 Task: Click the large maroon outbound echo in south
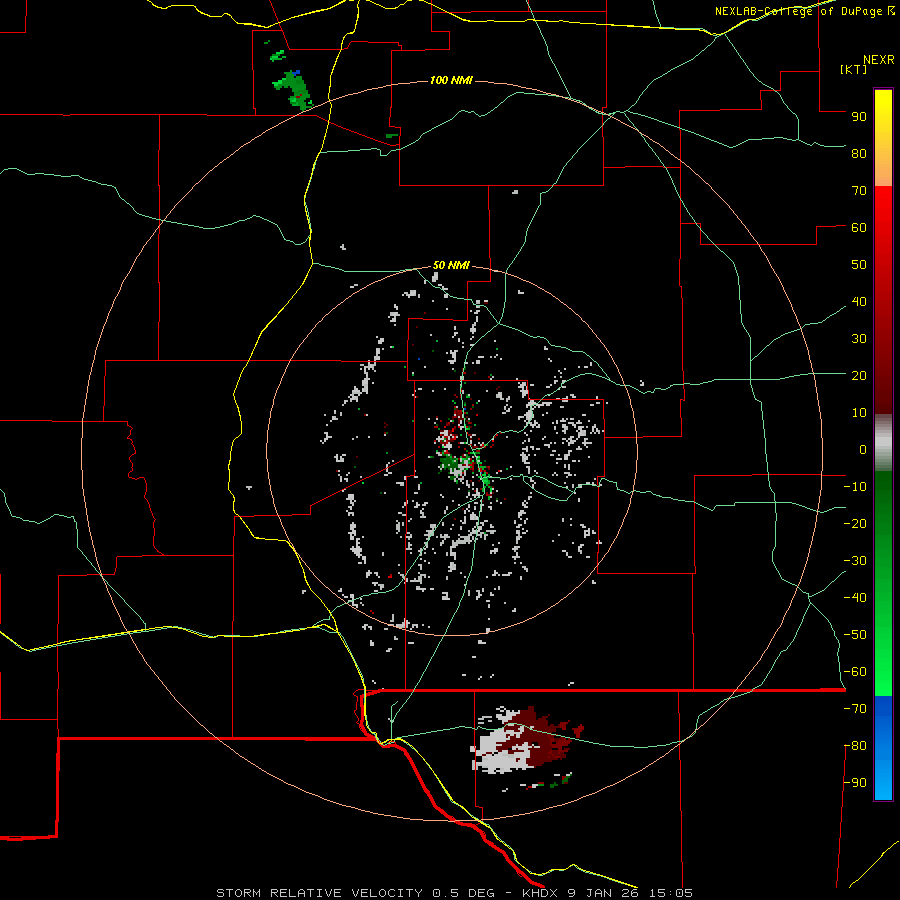pos(542,738)
